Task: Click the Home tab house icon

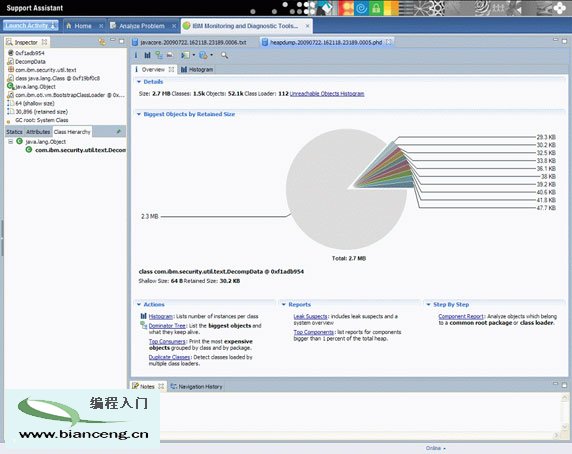Action: (x=69, y=26)
